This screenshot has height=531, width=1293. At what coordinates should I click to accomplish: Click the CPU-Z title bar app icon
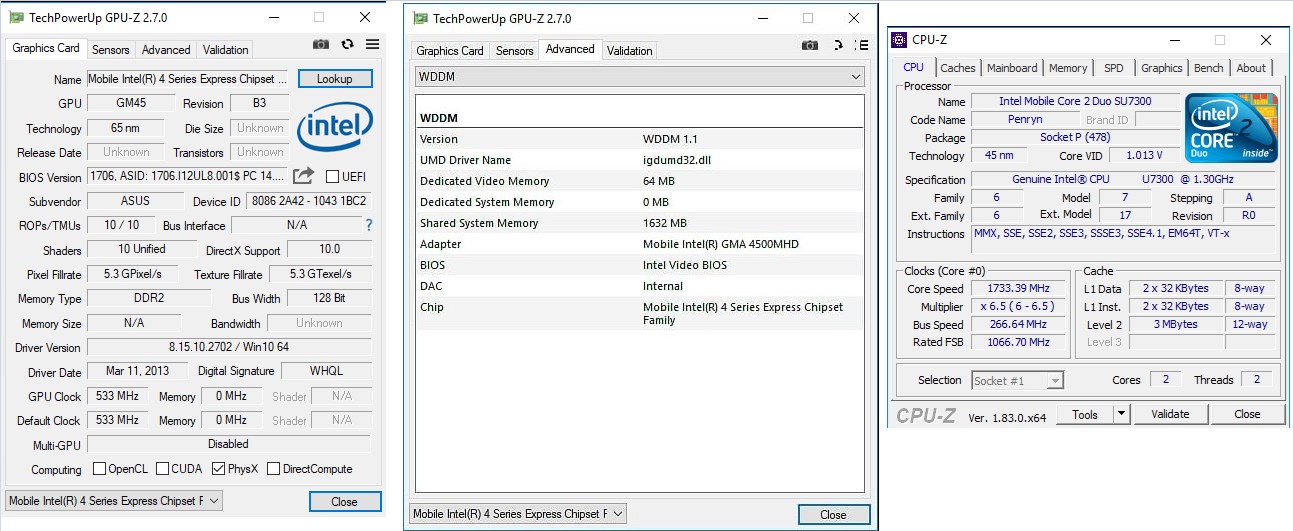(899, 40)
